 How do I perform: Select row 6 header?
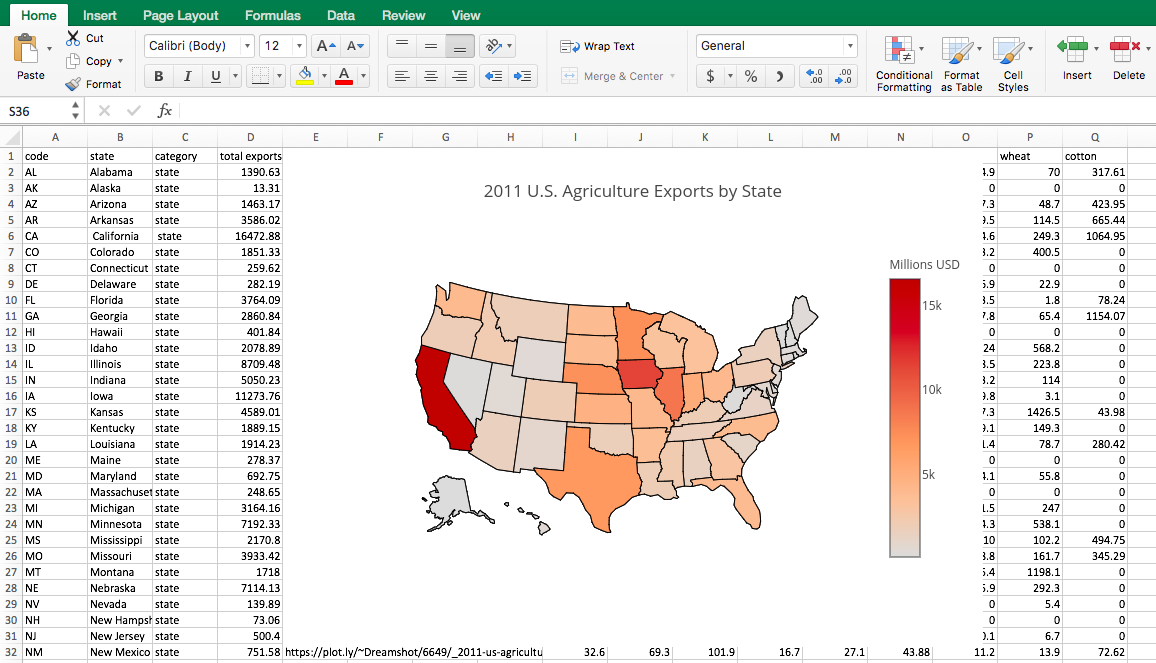[11, 236]
